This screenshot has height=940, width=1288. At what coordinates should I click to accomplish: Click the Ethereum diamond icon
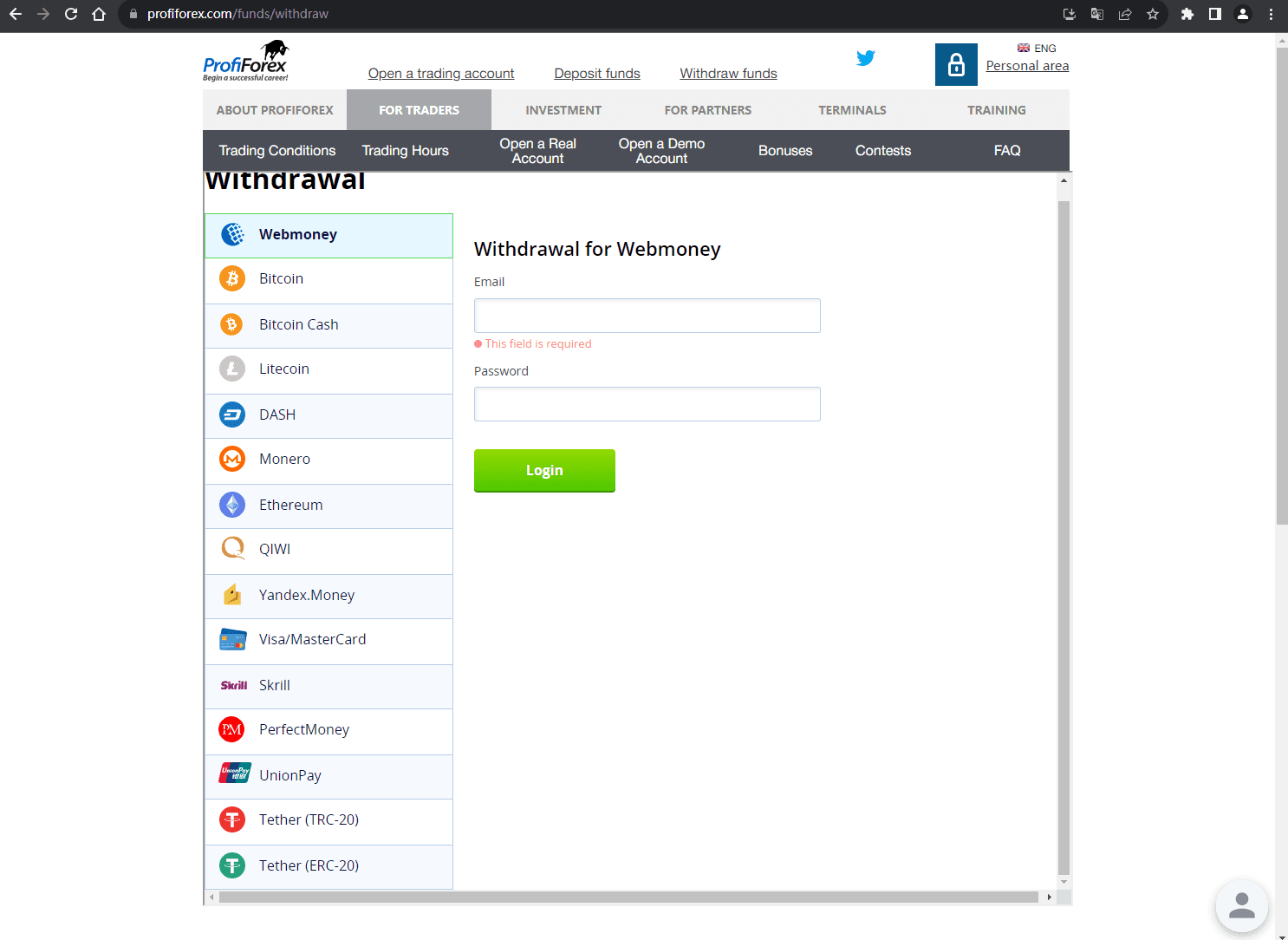(x=232, y=505)
